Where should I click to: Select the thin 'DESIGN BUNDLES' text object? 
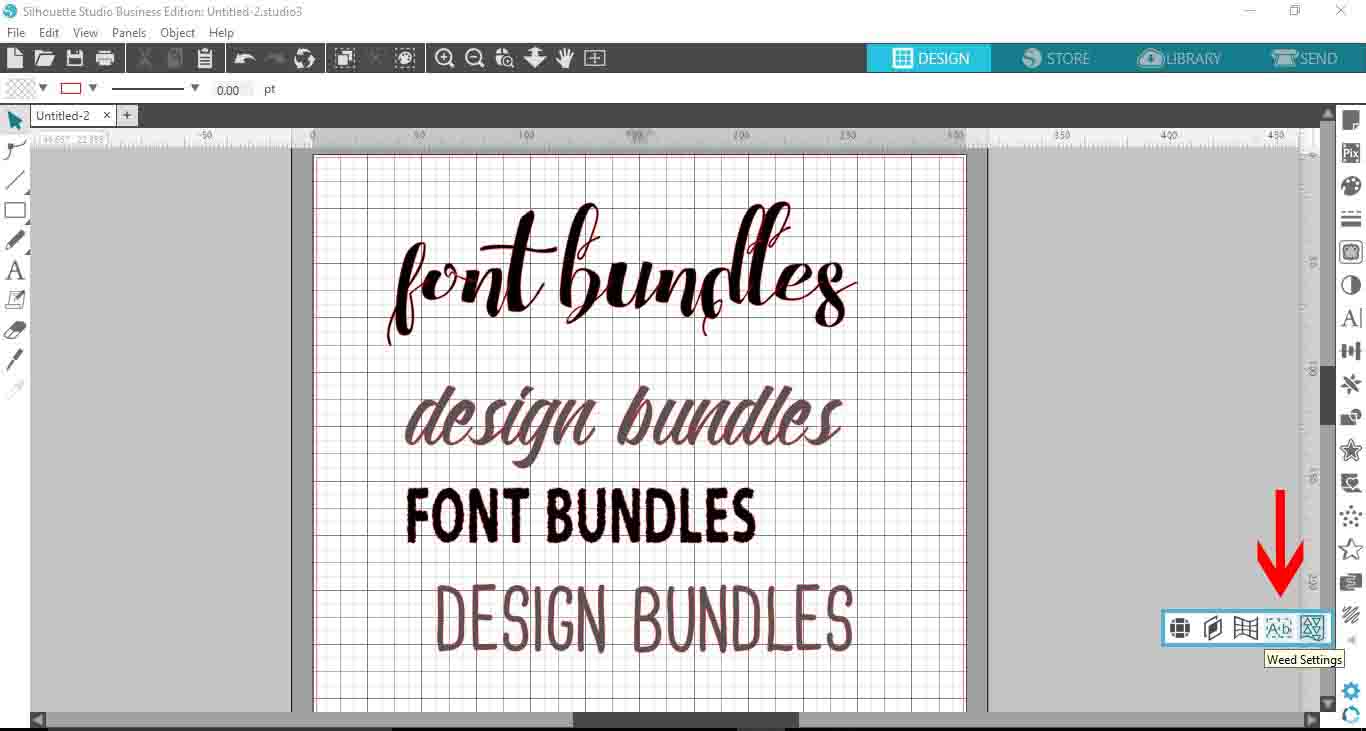pyautogui.click(x=645, y=619)
